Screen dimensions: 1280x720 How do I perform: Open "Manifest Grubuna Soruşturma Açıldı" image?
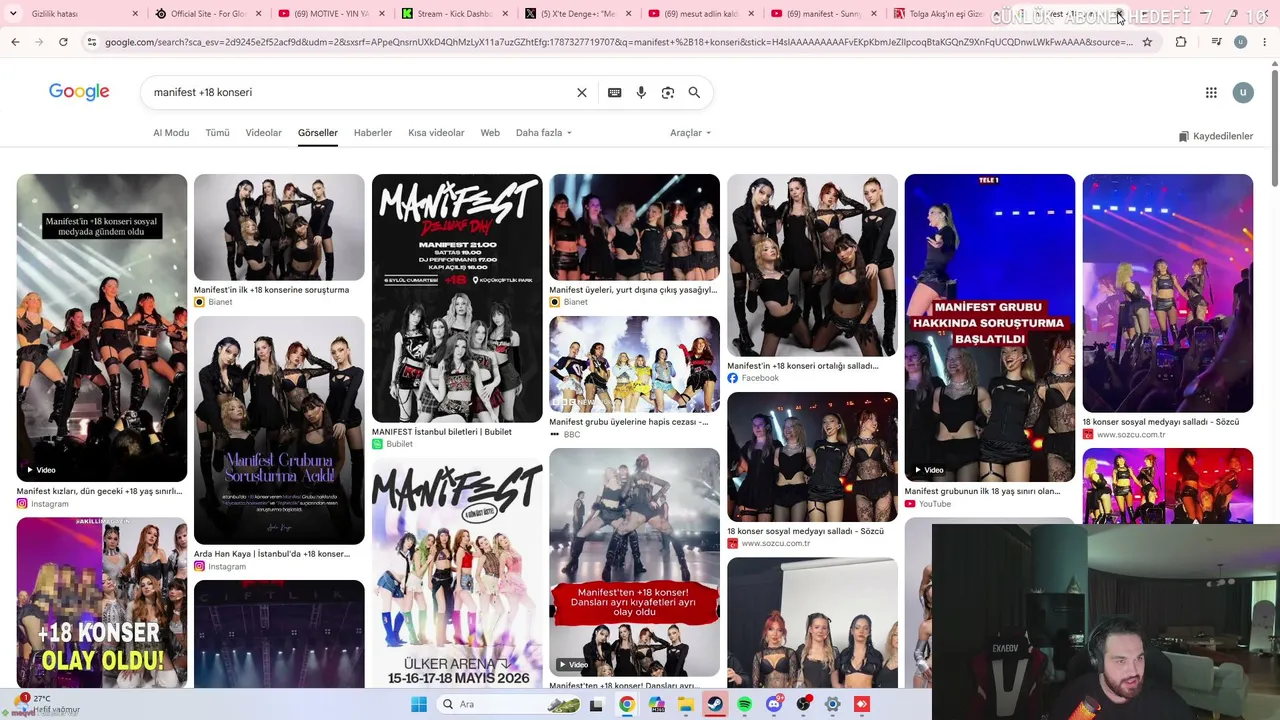pos(279,430)
